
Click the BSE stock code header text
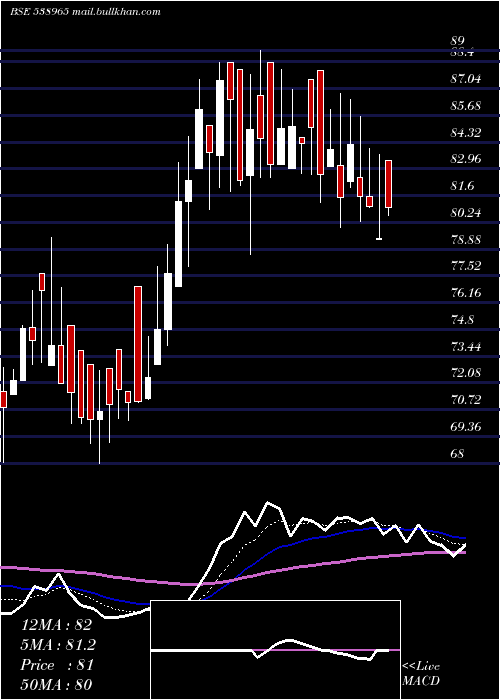[85, 12]
